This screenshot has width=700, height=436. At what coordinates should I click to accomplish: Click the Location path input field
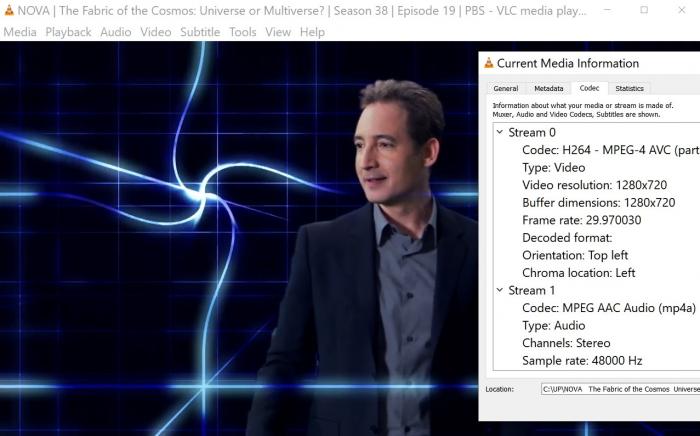(x=621, y=389)
